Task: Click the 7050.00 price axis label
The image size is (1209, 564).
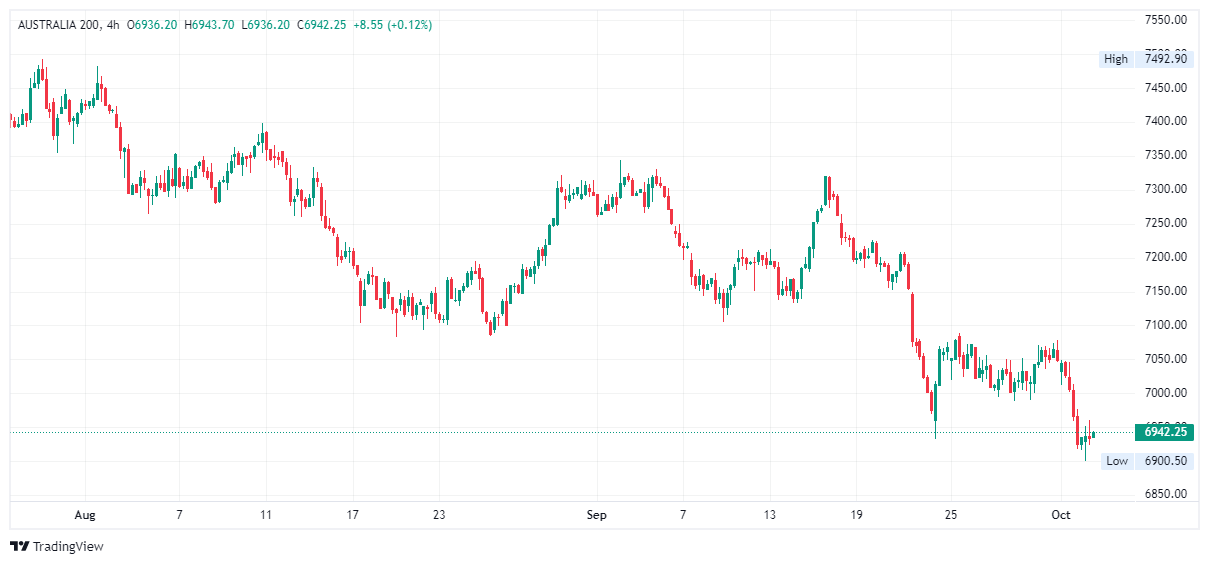Action: pyautogui.click(x=1165, y=359)
